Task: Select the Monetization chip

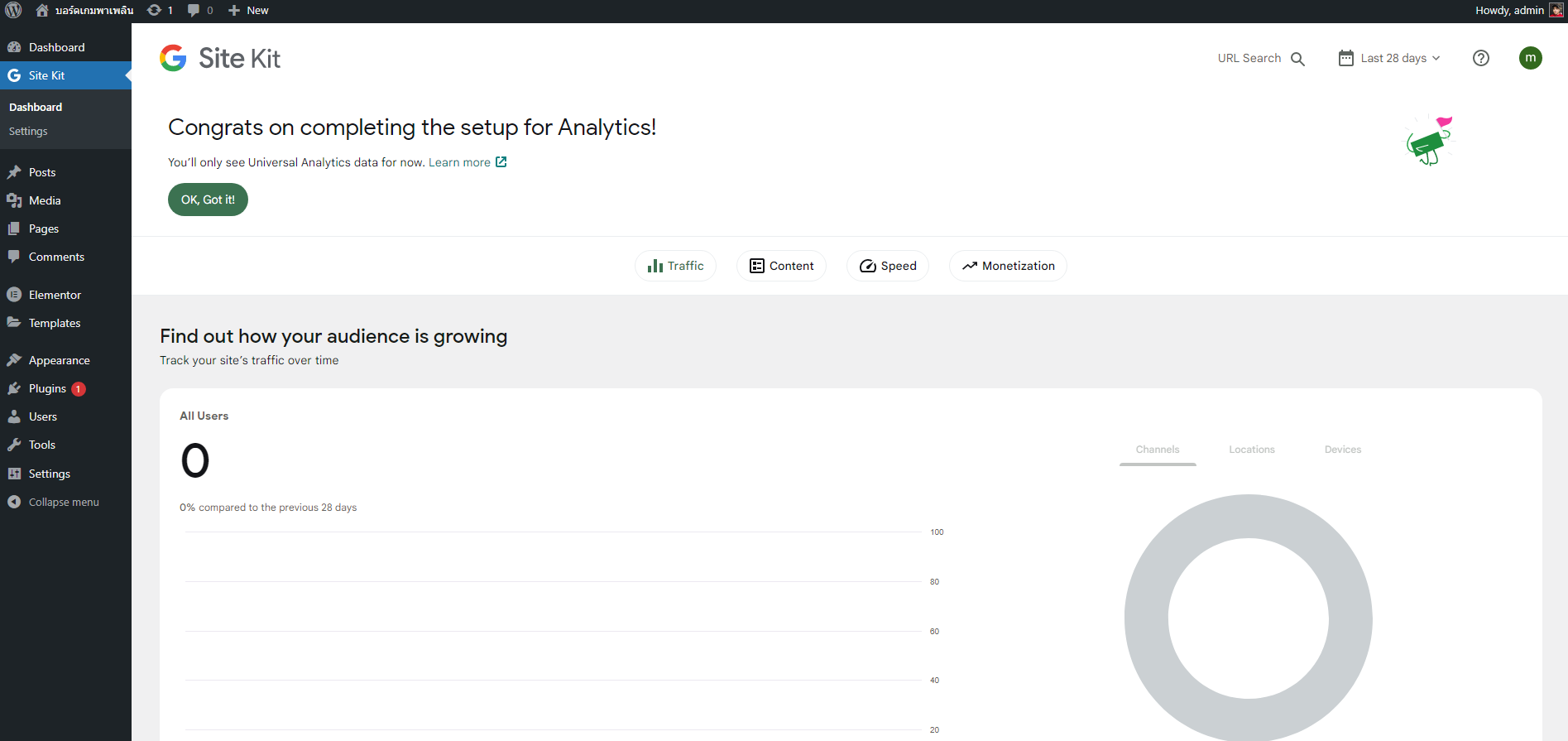Action: [x=1008, y=266]
